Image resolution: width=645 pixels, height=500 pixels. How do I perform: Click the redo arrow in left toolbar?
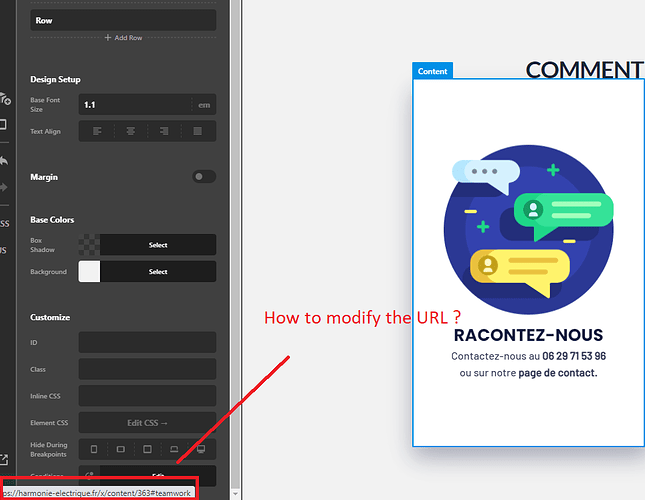(x=4, y=188)
